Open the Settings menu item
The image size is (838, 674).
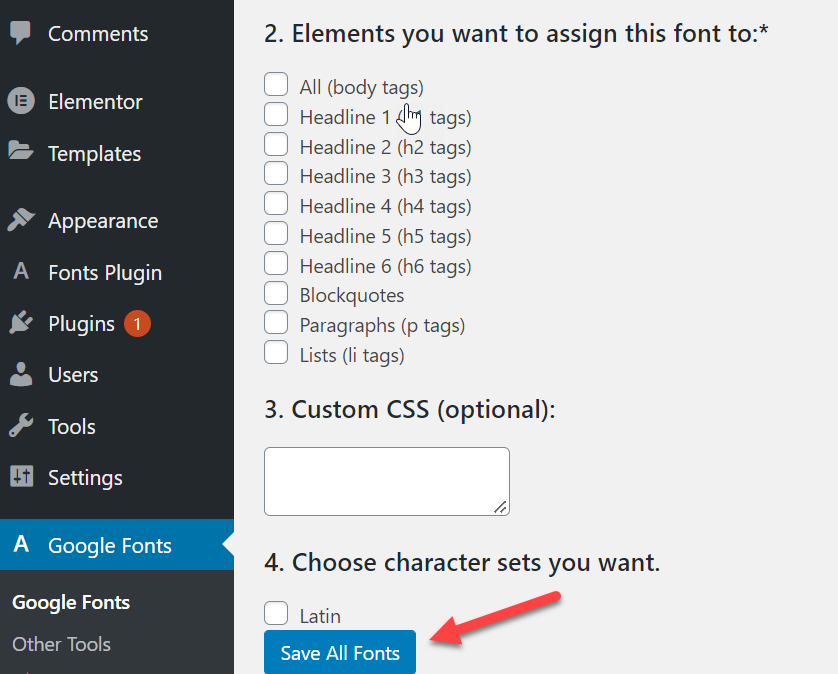117,478
